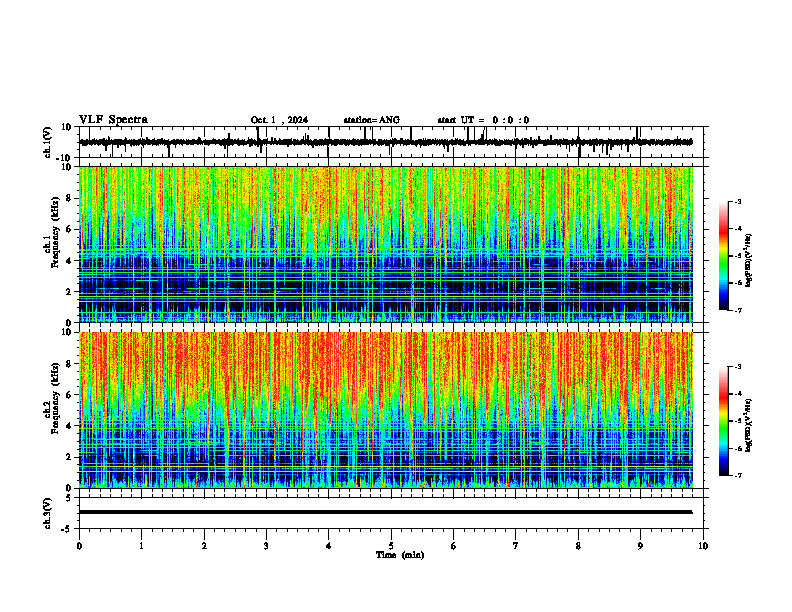Click the "8" kHz tick on ch.1 axis
Image resolution: width=792 pixels, height=612 pixels.
[x=69, y=198]
